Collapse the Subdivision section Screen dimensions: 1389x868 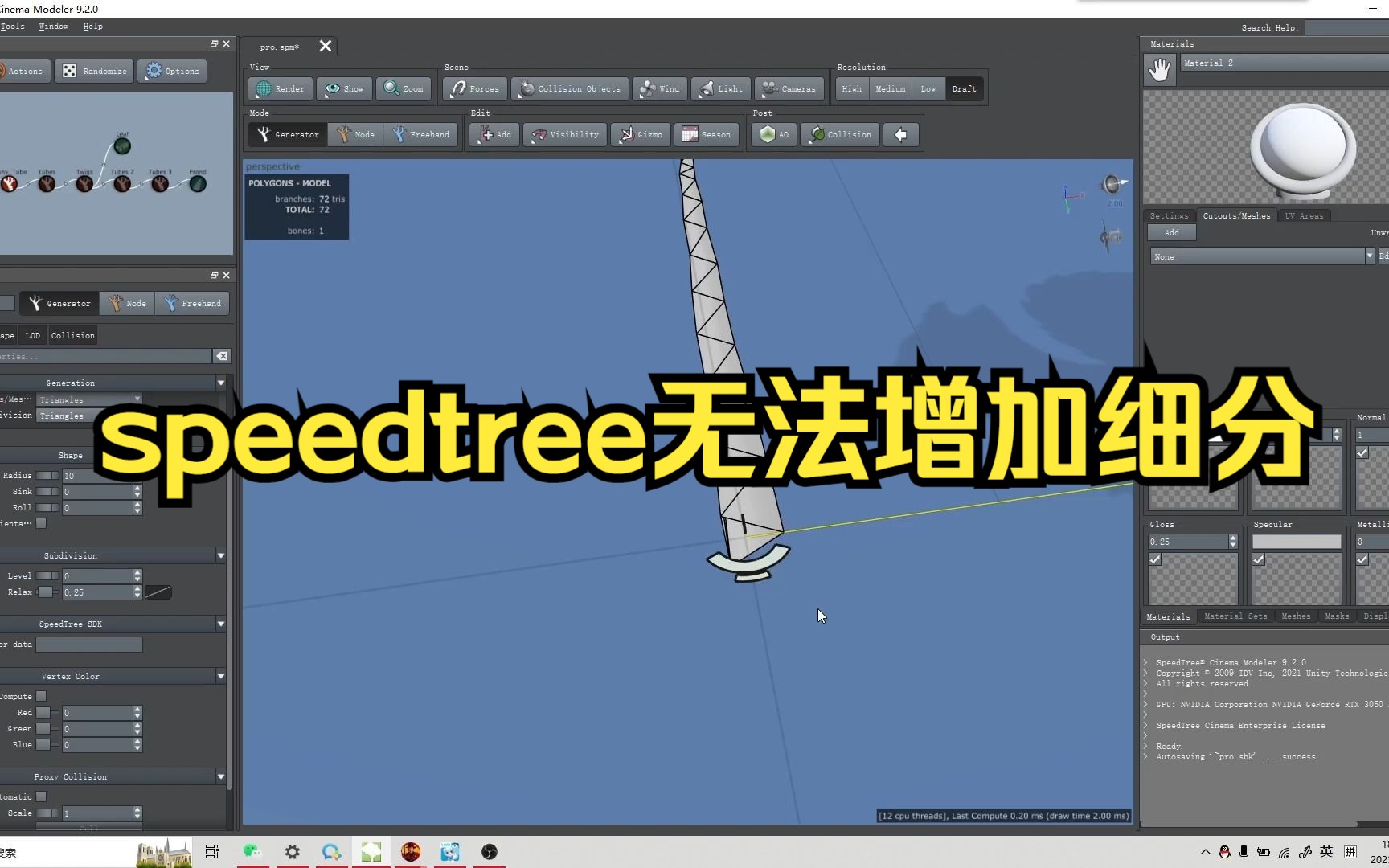coord(221,555)
